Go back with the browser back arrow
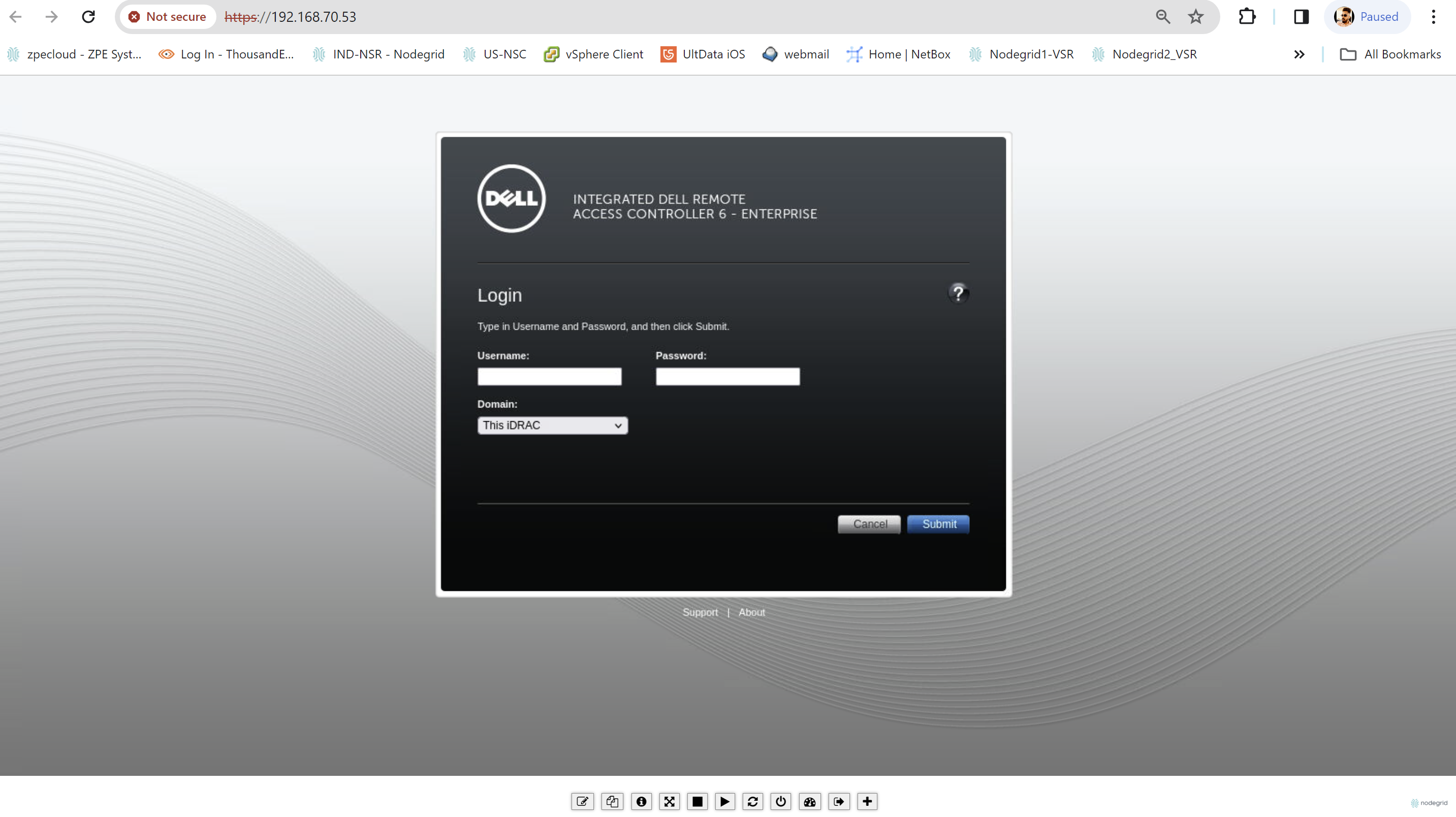This screenshot has height=817, width=1456. (x=16, y=17)
